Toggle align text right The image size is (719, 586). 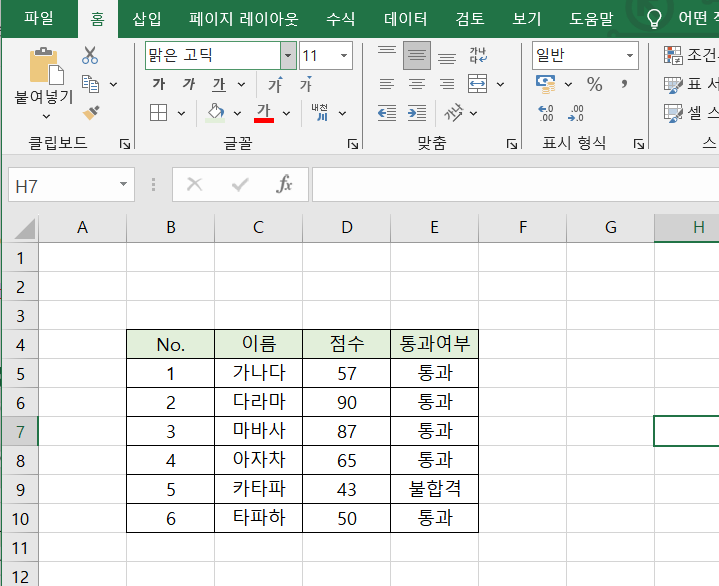point(447,84)
